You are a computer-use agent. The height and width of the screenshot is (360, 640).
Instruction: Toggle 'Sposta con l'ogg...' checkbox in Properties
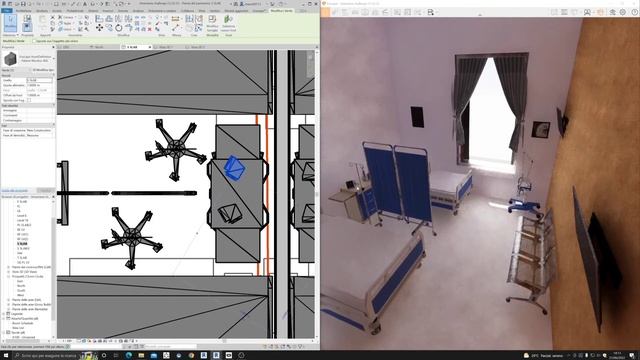pyautogui.click(x=29, y=100)
